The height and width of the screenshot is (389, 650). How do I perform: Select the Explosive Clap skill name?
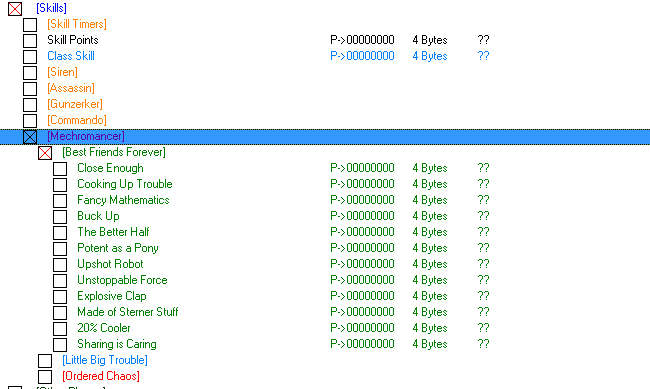(x=112, y=296)
